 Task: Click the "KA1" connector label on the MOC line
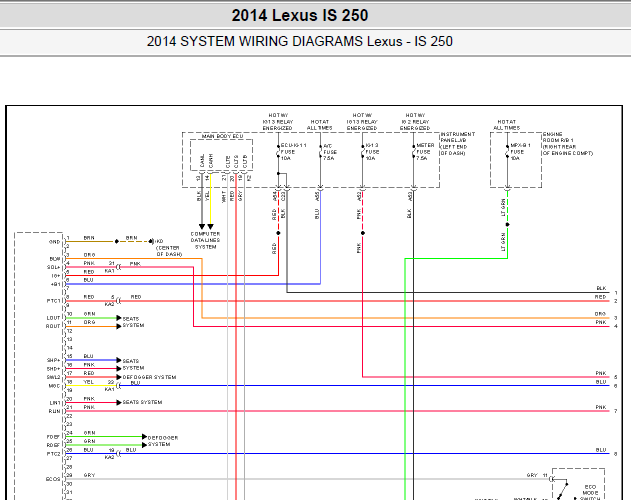(109, 390)
